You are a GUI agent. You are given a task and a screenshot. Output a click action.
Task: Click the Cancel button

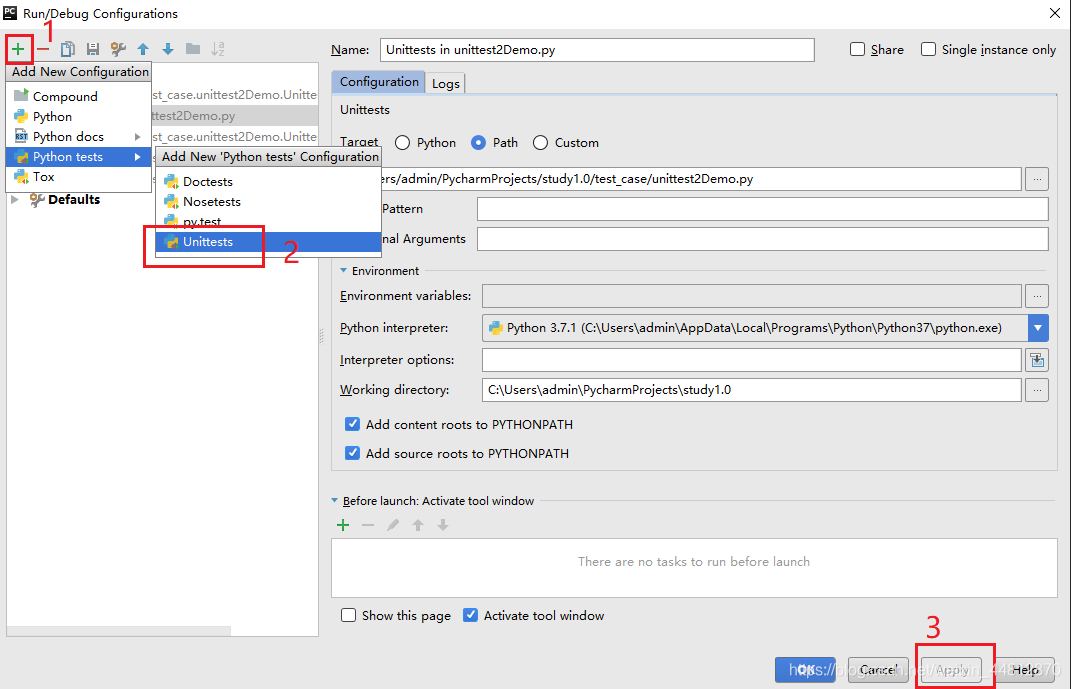(878, 670)
